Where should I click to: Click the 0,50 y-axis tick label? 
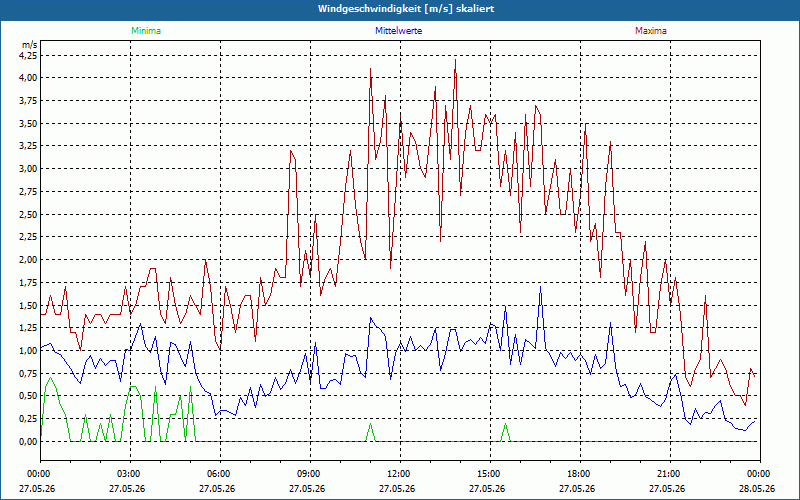(x=28, y=396)
